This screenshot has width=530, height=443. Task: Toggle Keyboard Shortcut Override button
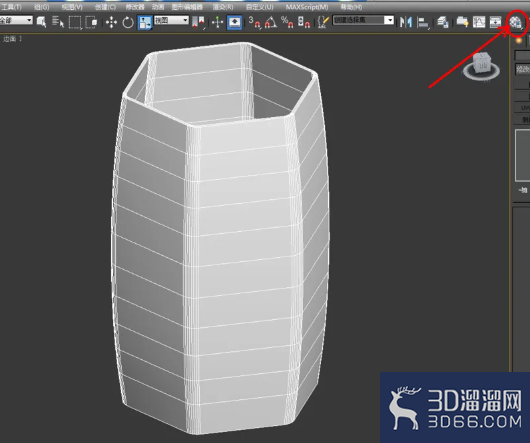click(x=235, y=23)
